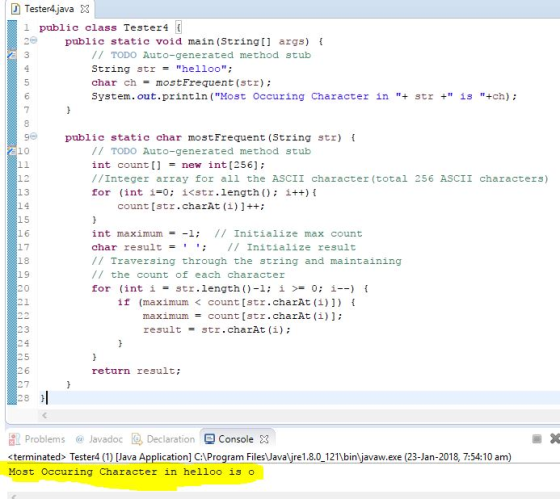
Task: Click 'count[str.charAt(i)]++;' on line 14
Action: (191, 206)
